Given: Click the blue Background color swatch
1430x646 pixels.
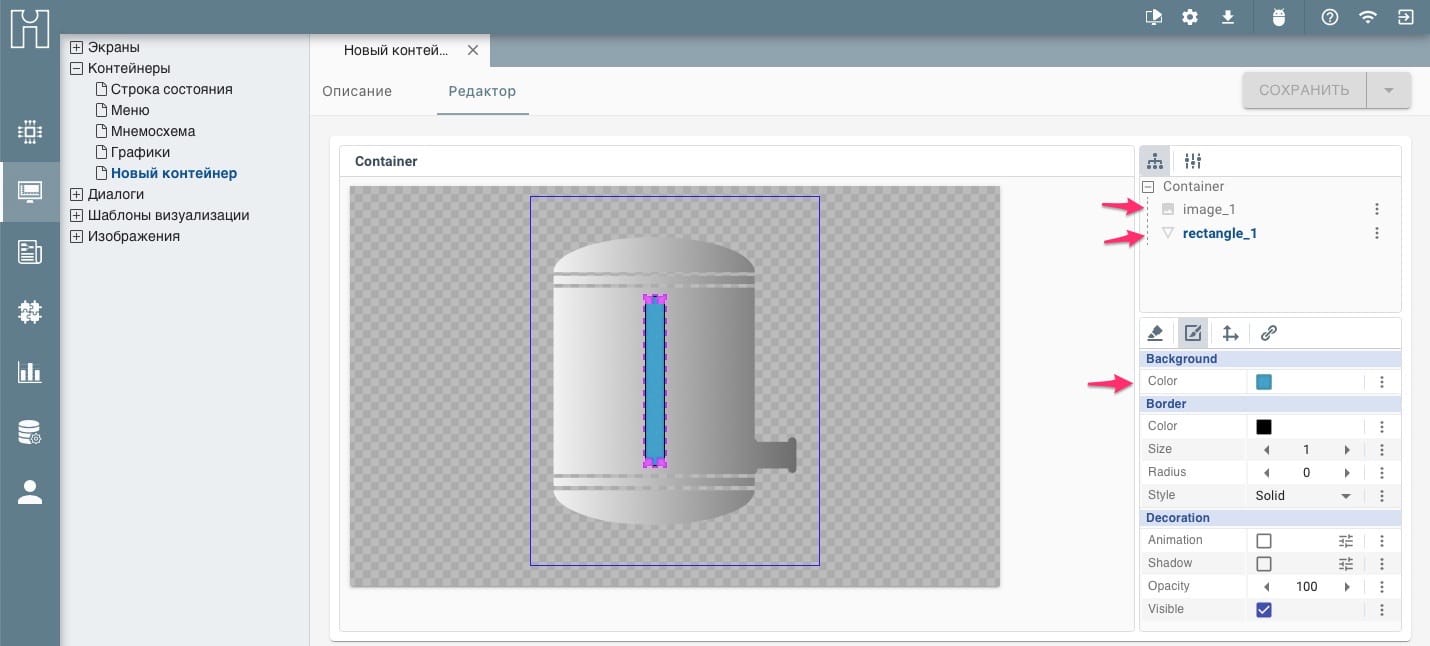Looking at the screenshot, I should 1264,382.
